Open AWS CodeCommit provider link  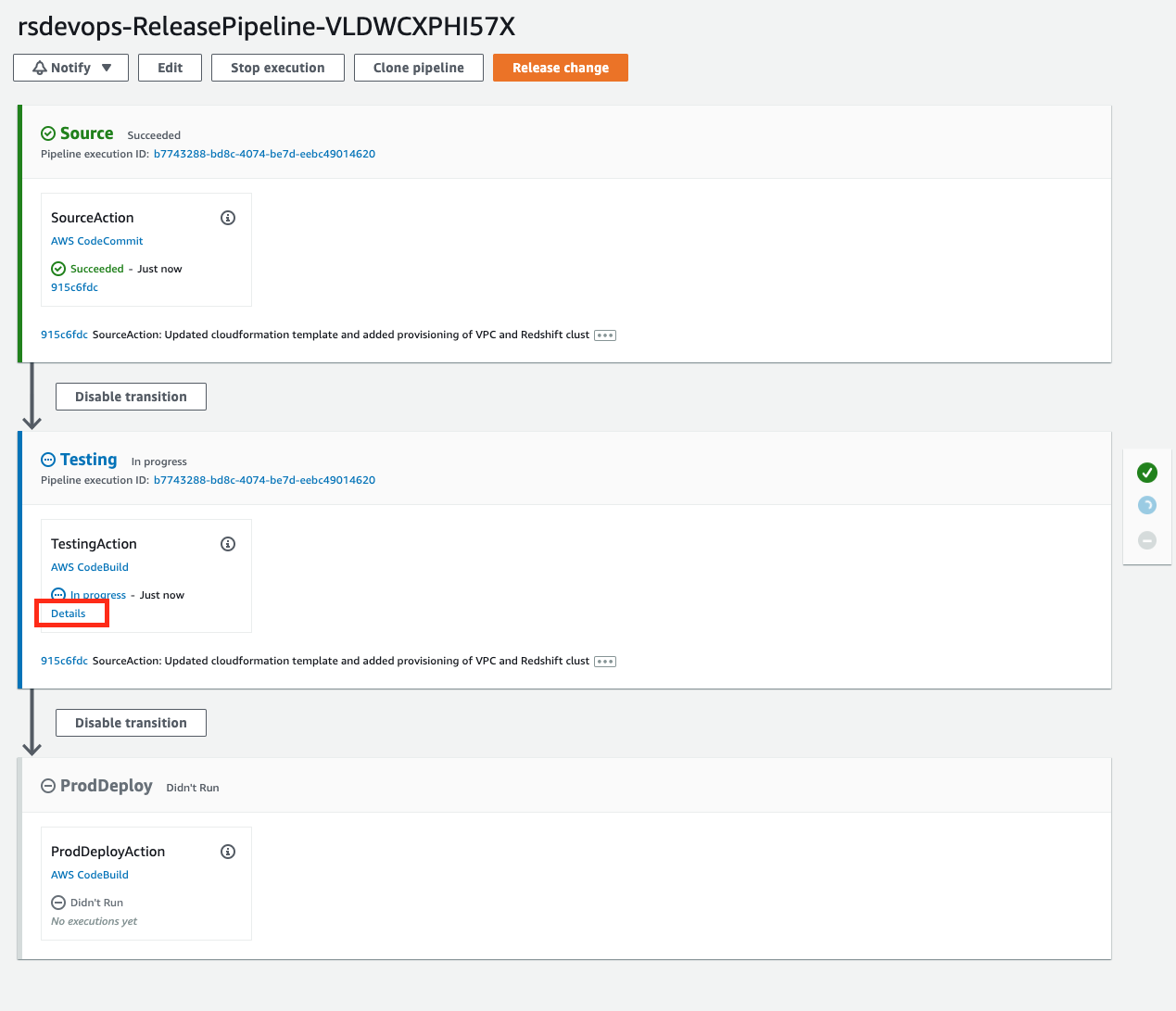pyautogui.click(x=97, y=241)
